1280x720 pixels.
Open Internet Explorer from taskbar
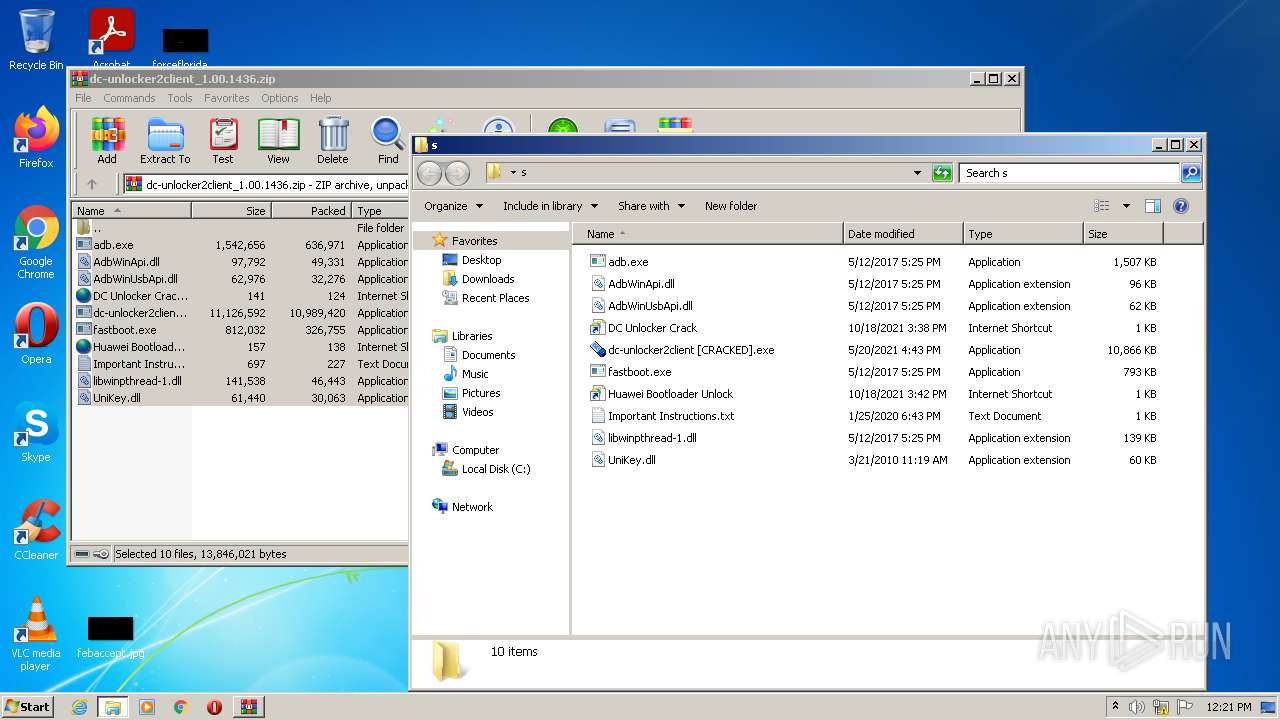coord(79,707)
